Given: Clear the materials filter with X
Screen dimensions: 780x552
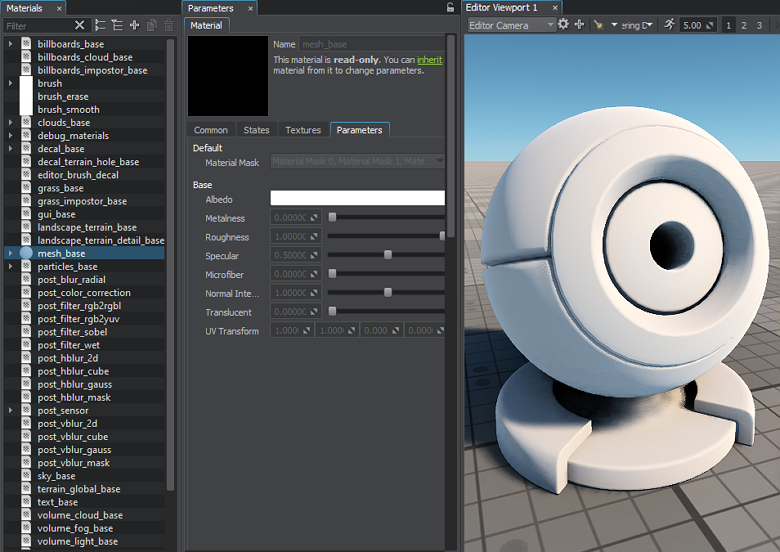Looking at the screenshot, I should (x=80, y=25).
